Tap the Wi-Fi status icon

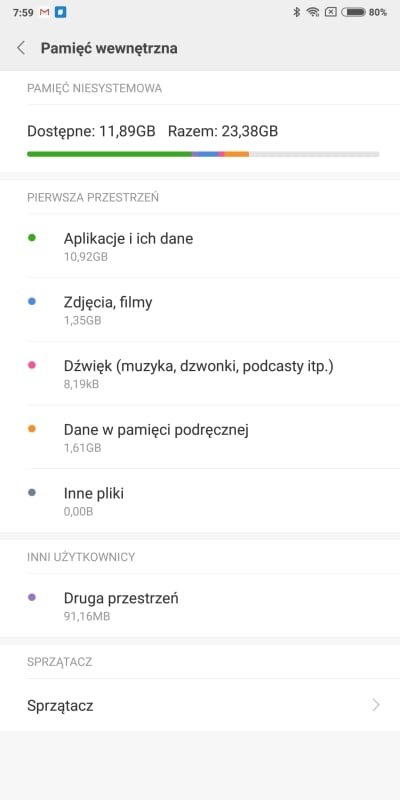[x=313, y=12]
